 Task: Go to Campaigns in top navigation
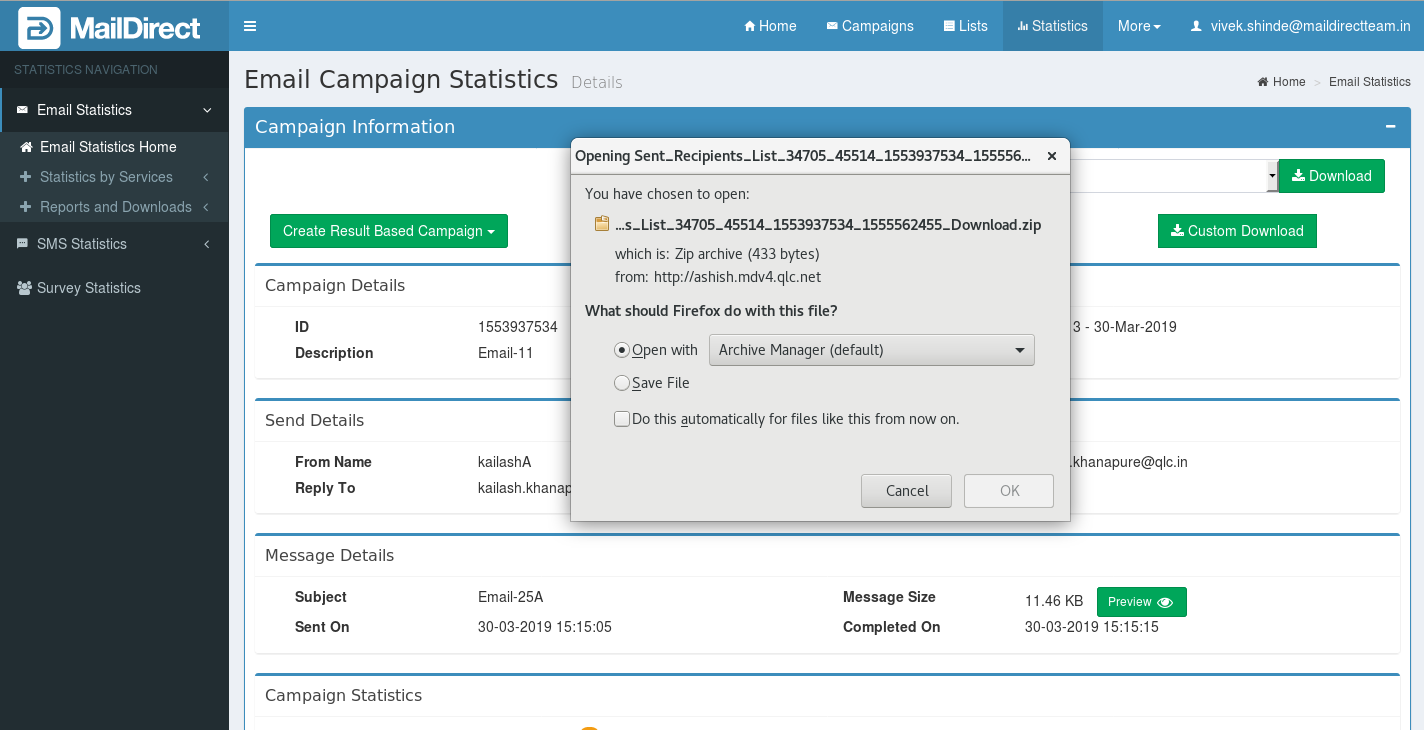tap(870, 26)
